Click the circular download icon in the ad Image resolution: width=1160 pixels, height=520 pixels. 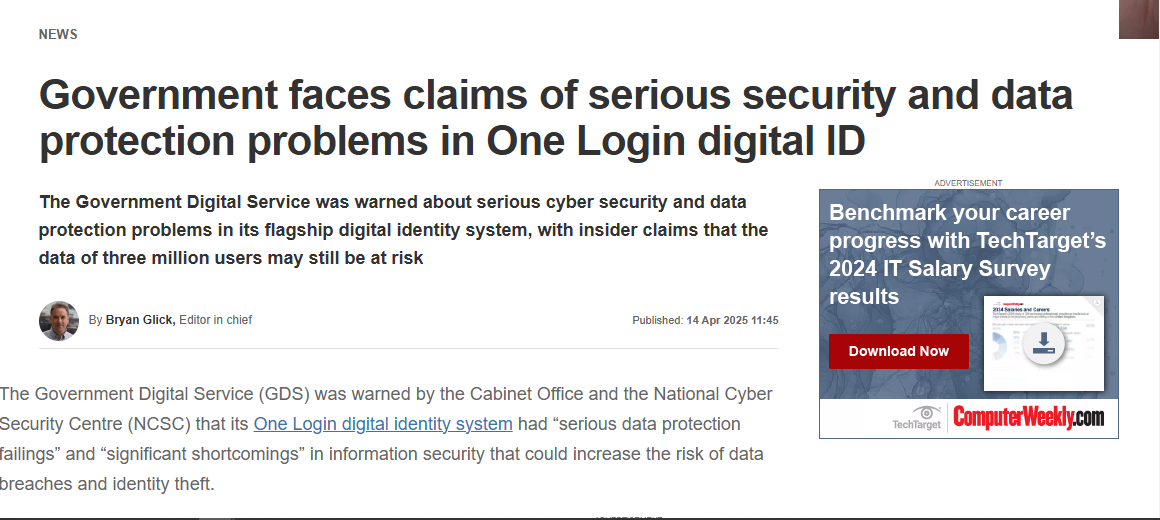[x=1043, y=345]
